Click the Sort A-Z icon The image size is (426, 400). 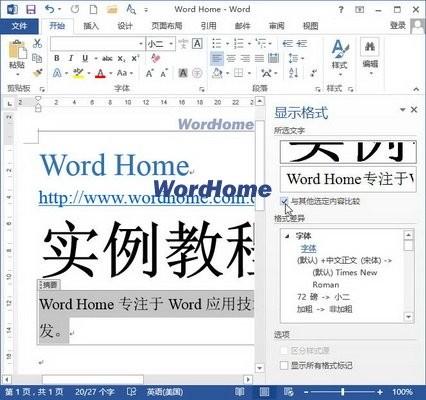[293, 73]
